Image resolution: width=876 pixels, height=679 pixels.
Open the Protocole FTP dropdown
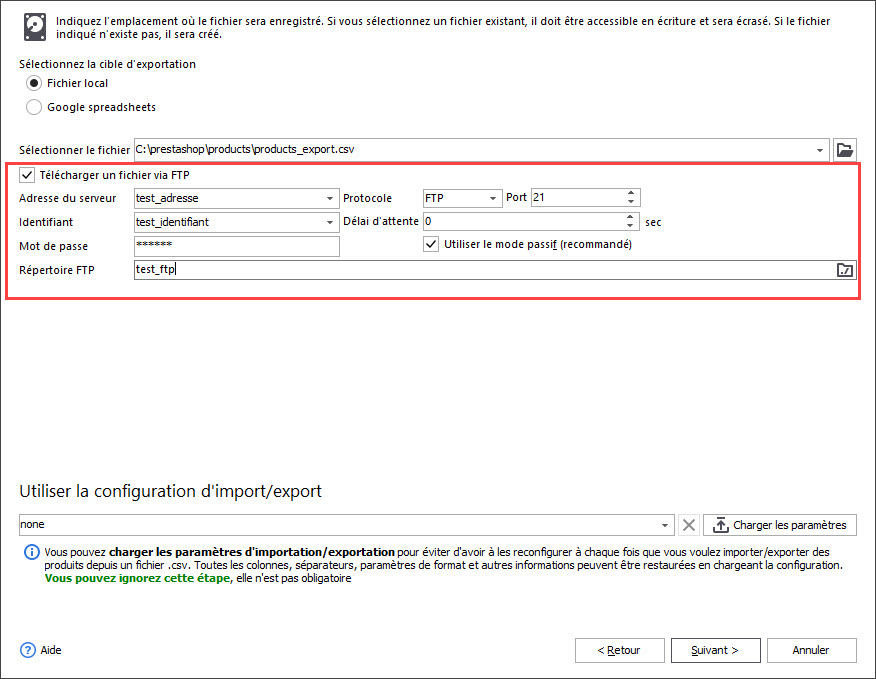tap(493, 198)
